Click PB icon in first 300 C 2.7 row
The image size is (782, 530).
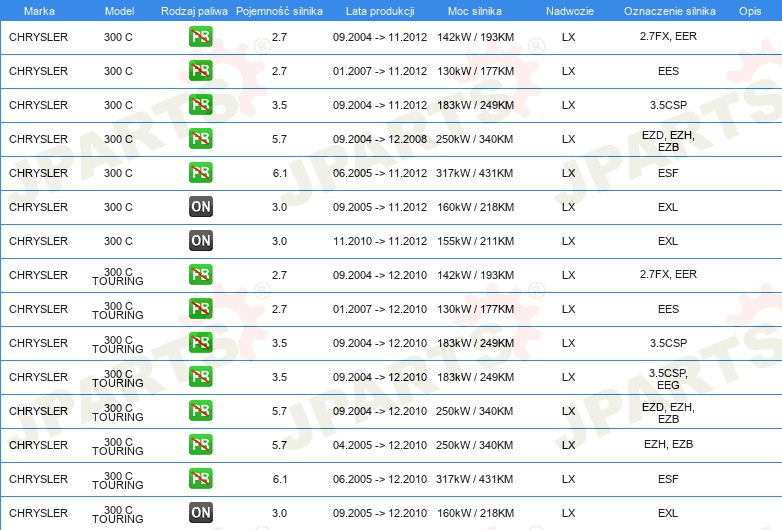coord(200,37)
